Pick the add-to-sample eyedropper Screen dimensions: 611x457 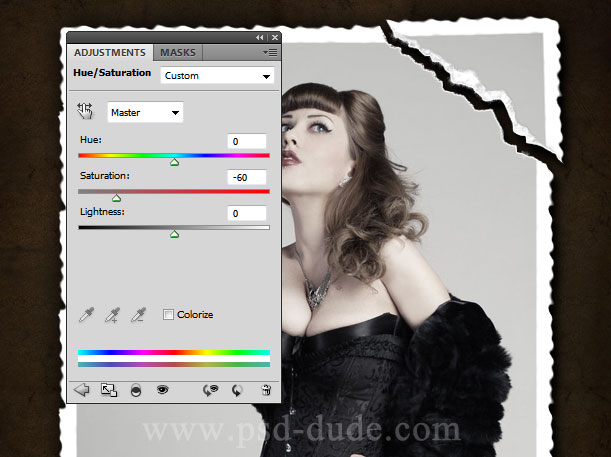click(x=112, y=315)
